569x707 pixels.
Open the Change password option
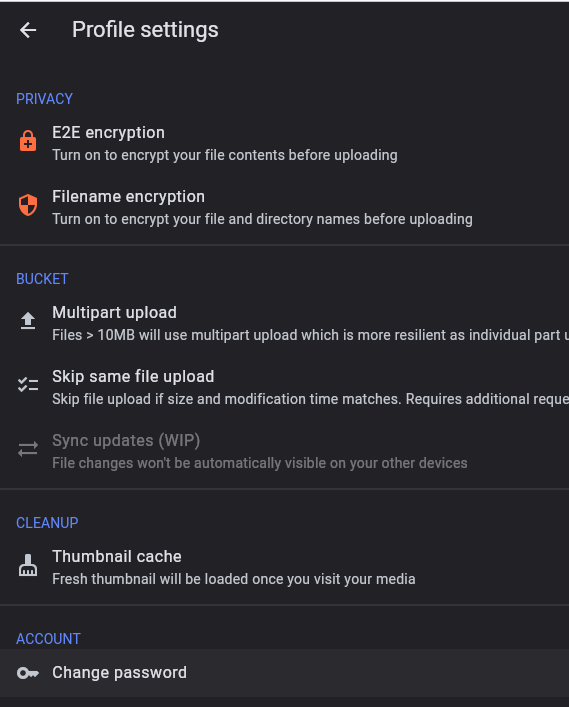284,673
